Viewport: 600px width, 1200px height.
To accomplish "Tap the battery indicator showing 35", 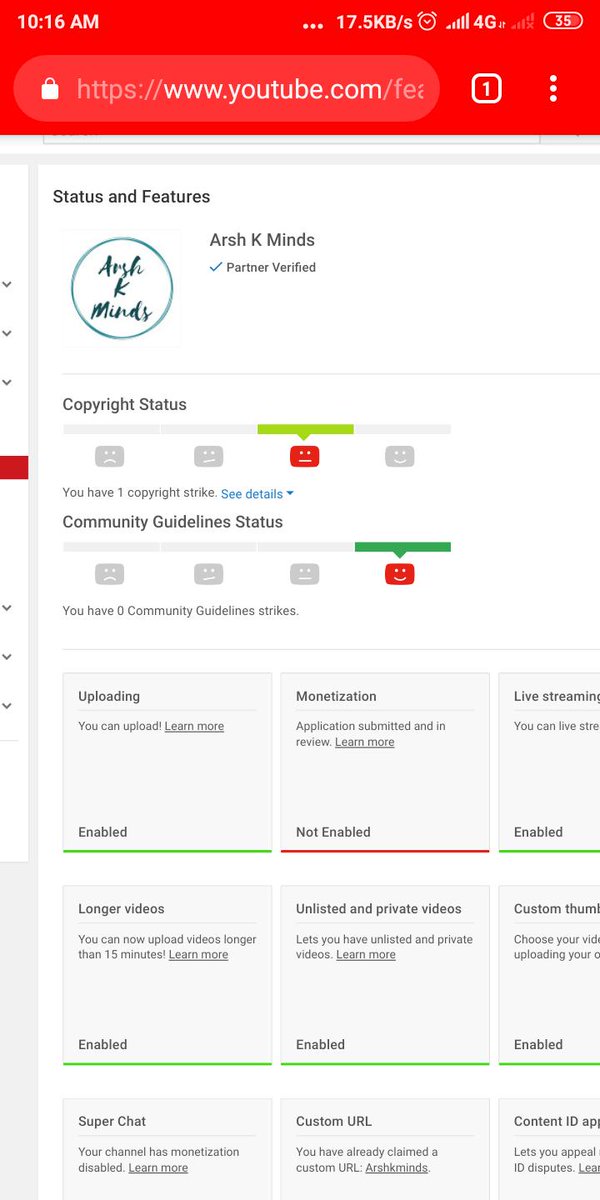I will coord(564,21).
